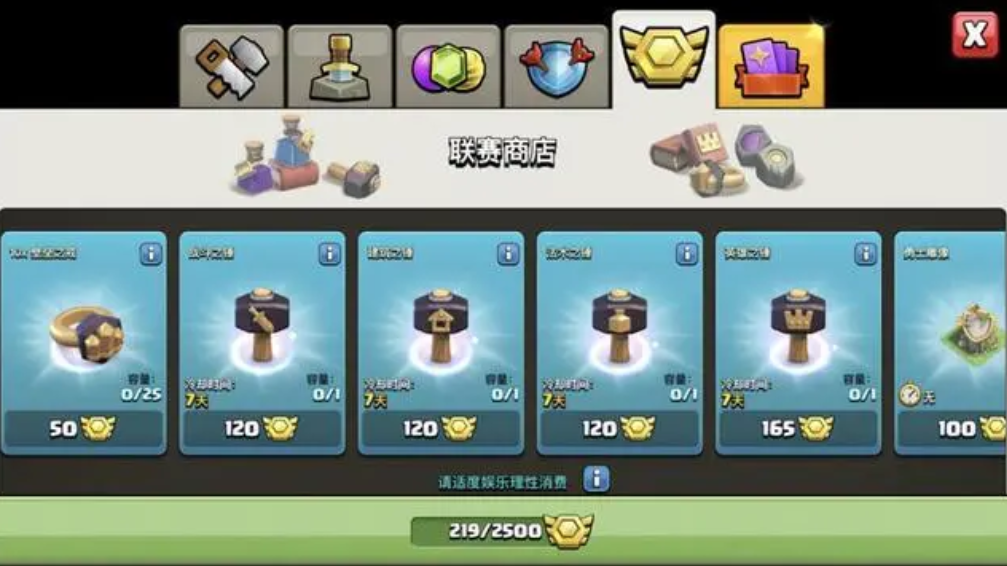Close the shop with the red X
This screenshot has width=1007, height=566.
975,34
